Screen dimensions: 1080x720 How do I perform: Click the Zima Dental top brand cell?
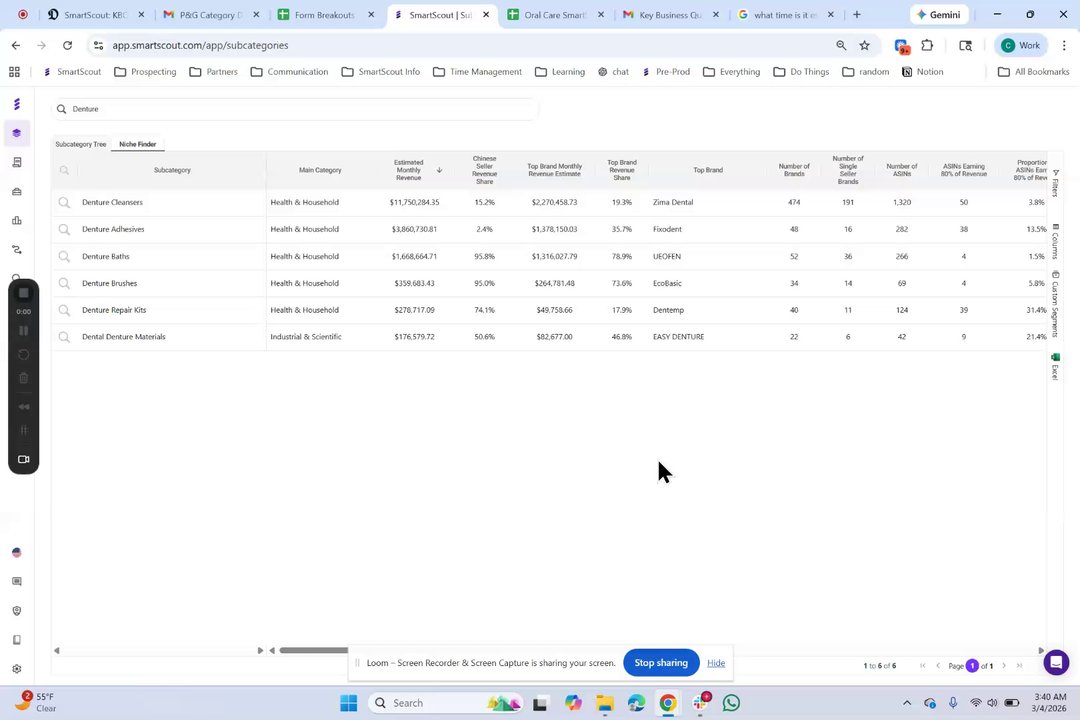pos(673,203)
